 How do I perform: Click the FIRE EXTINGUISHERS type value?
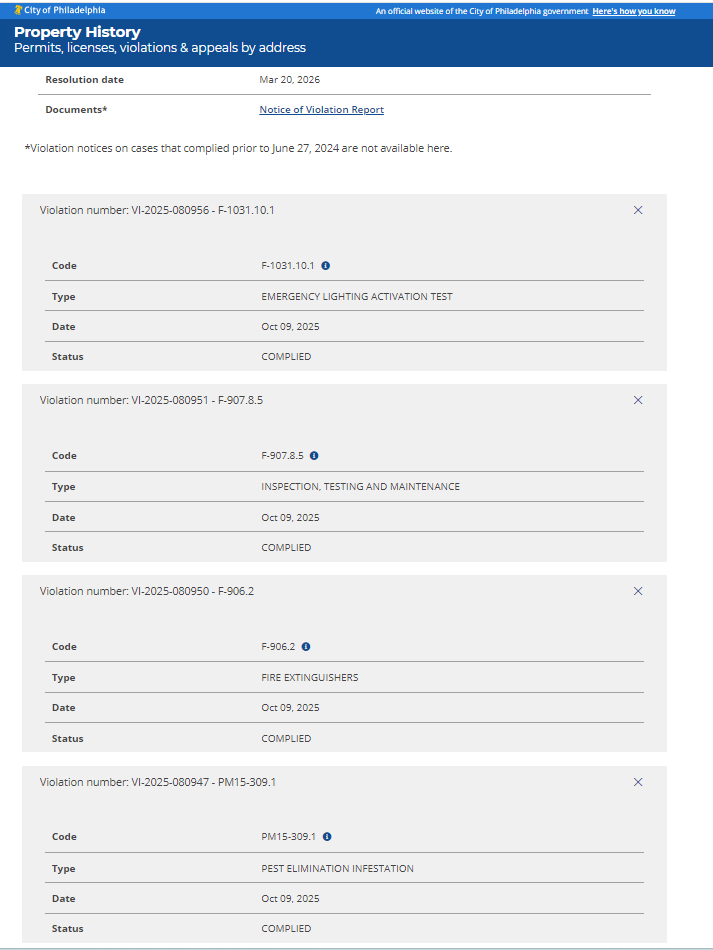(309, 678)
